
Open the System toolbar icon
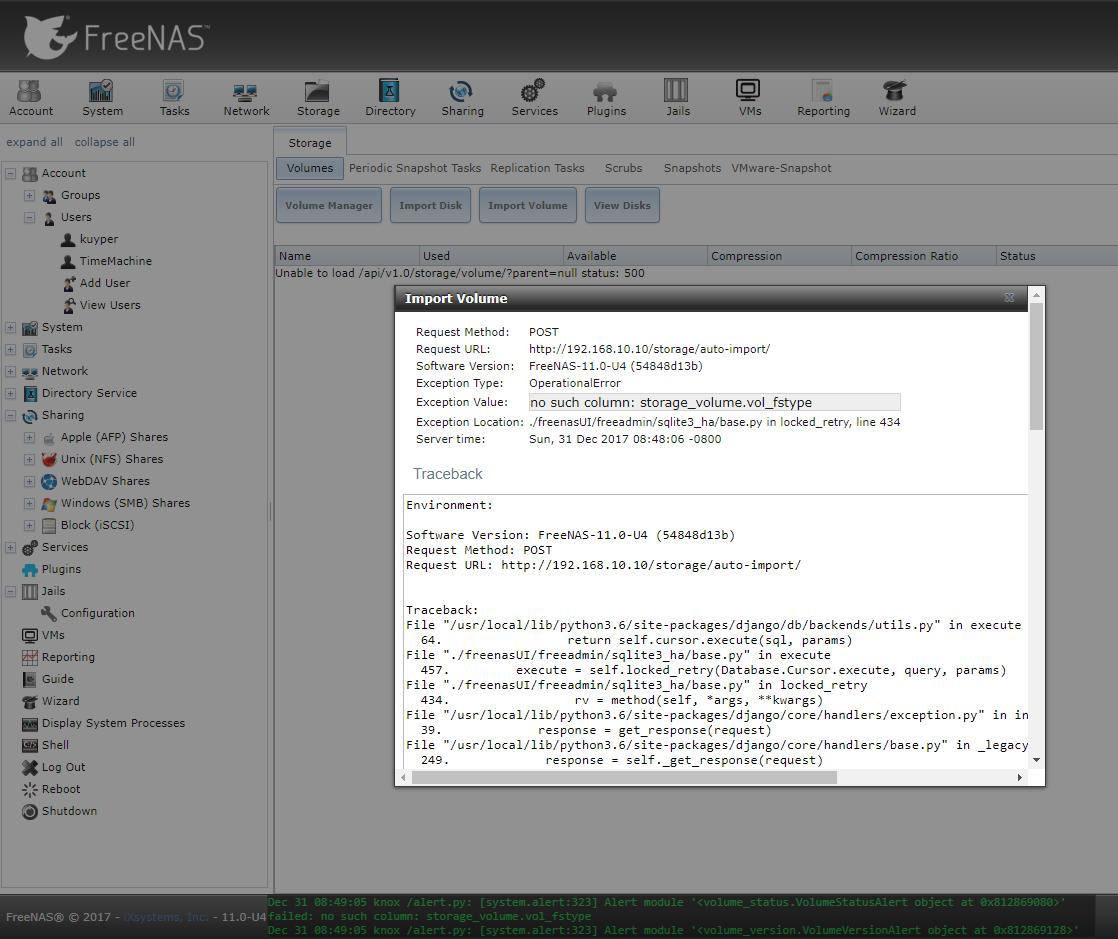click(x=102, y=98)
